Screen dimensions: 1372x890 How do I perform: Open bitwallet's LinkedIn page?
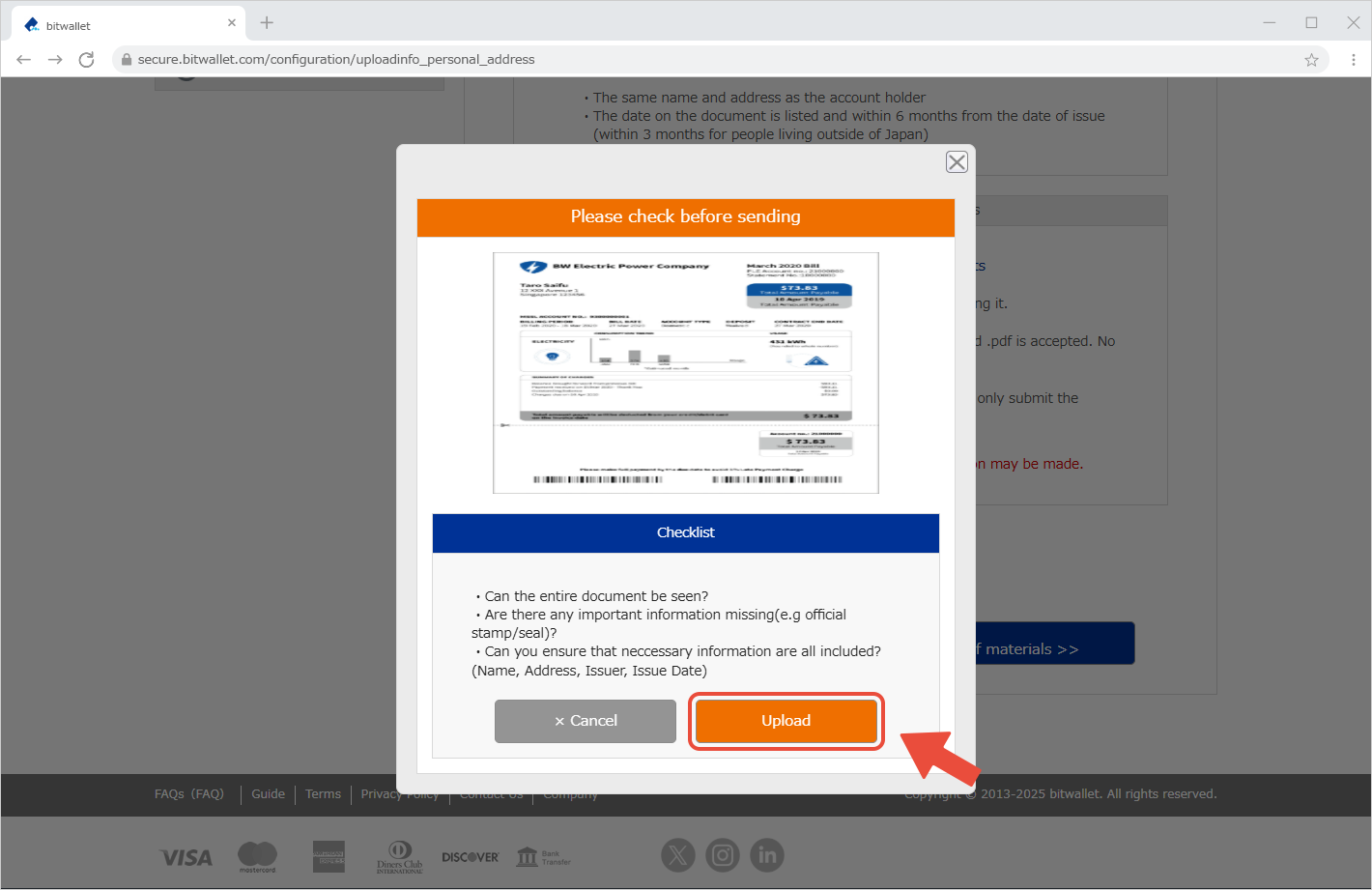767,855
